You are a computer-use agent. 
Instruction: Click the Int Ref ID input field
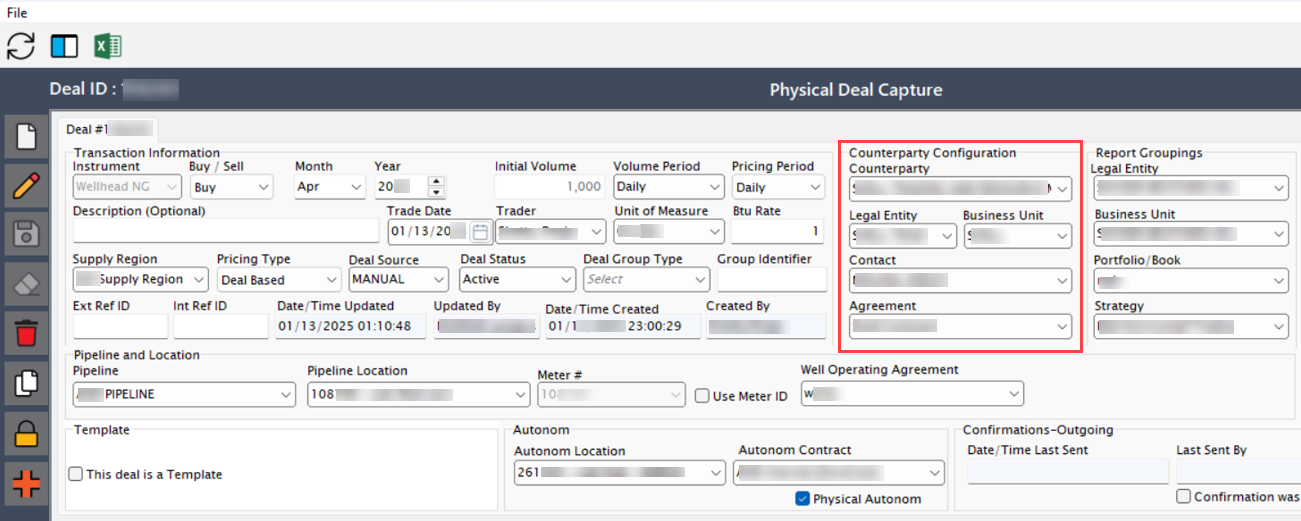[x=221, y=326]
